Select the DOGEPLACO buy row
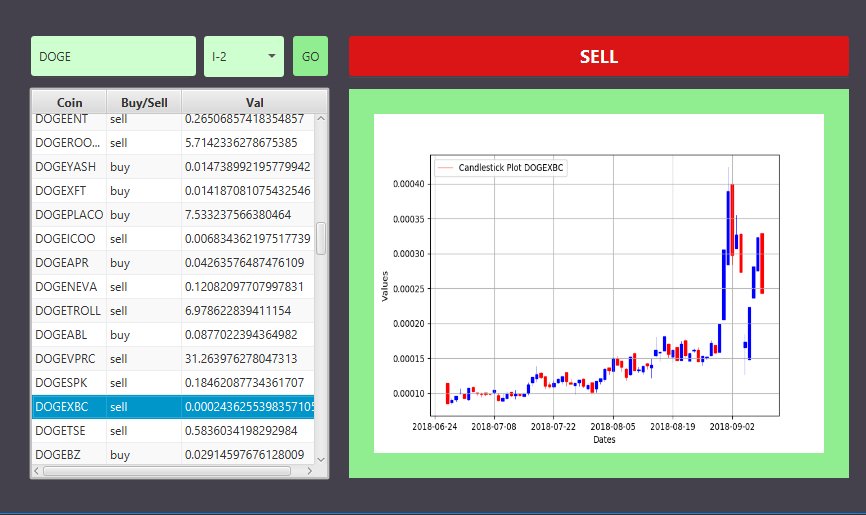Screen dimensions: 866x515 173,214
